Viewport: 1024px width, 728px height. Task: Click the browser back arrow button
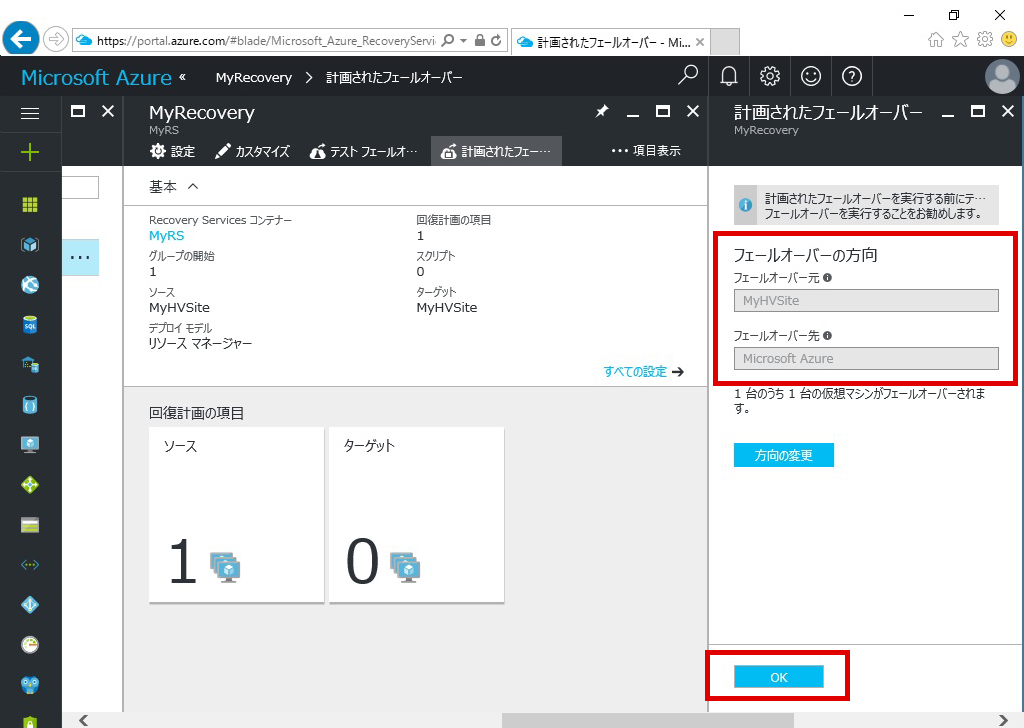[x=20, y=39]
